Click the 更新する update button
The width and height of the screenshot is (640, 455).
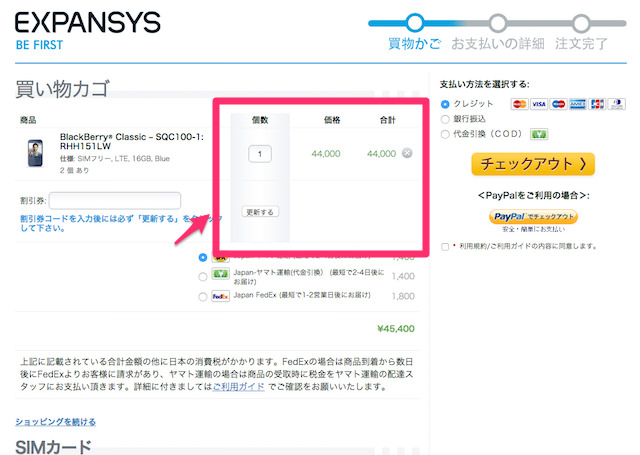tap(260, 212)
